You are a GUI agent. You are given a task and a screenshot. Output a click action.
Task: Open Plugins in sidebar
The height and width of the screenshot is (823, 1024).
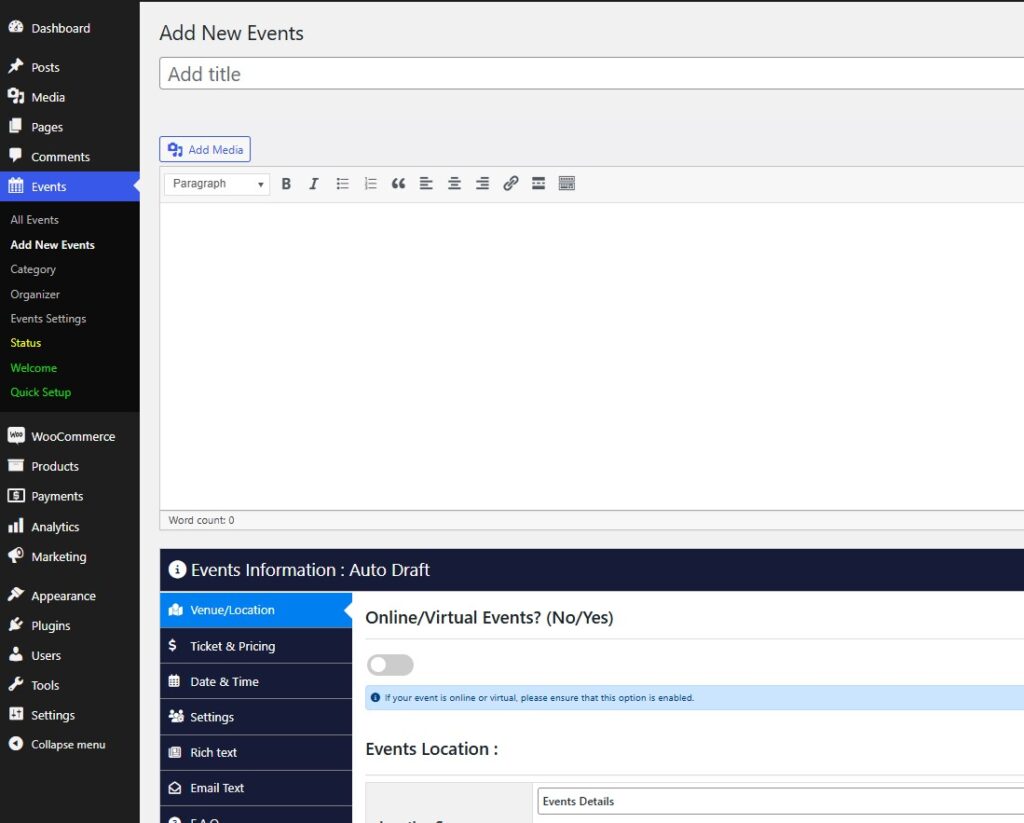click(x=69, y=626)
